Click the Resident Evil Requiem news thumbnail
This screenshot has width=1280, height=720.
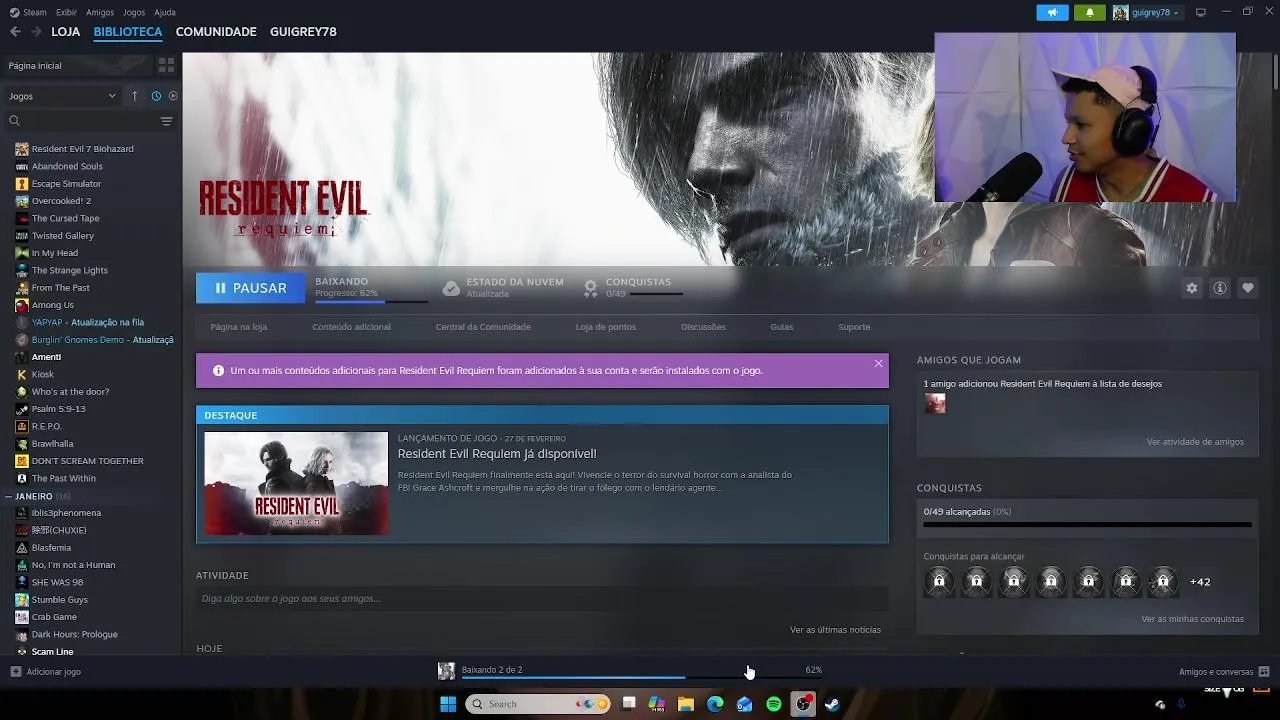(296, 483)
